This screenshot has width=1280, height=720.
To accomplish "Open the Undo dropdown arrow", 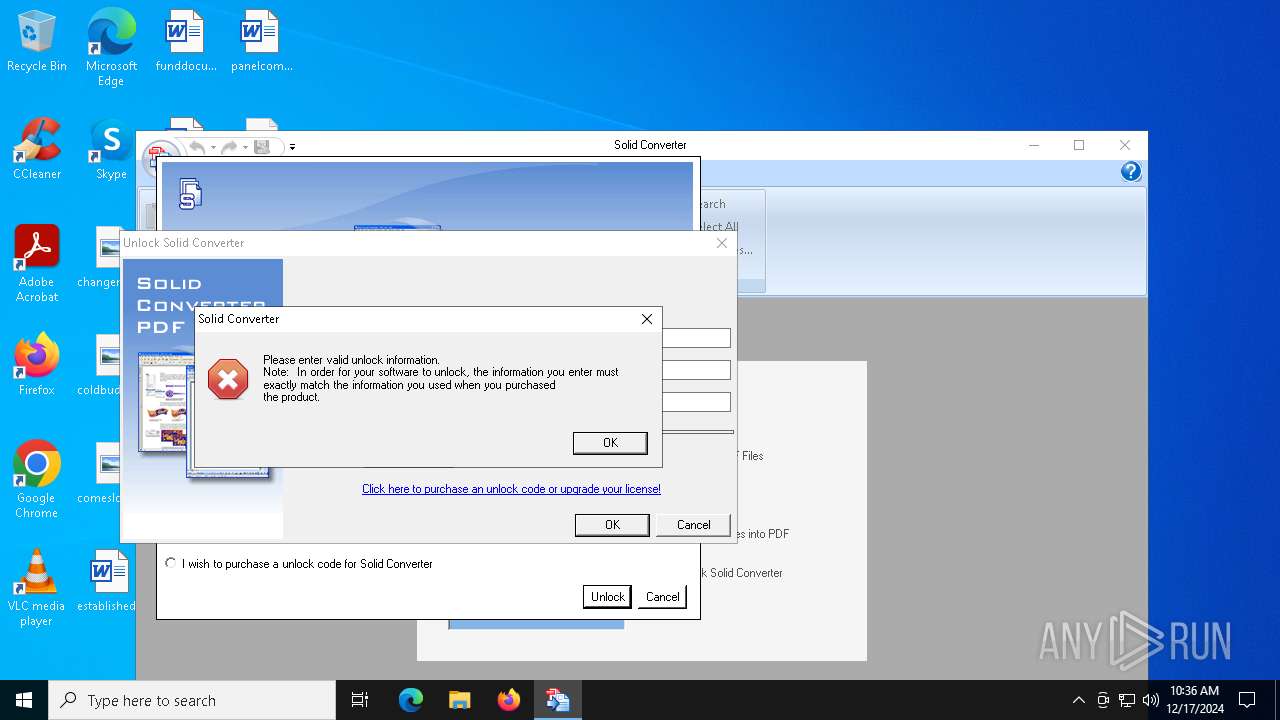I will click(x=212, y=148).
